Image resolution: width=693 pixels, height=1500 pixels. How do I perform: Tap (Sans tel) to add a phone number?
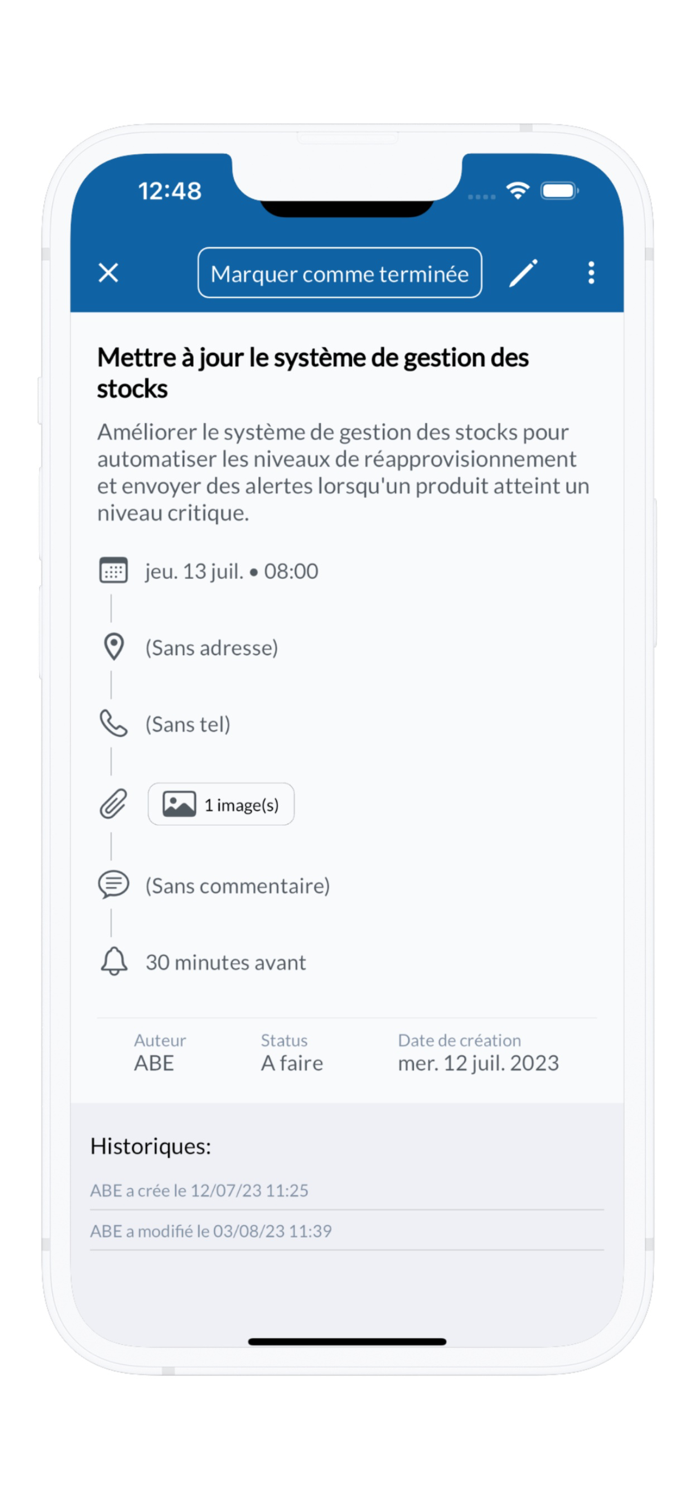click(188, 723)
